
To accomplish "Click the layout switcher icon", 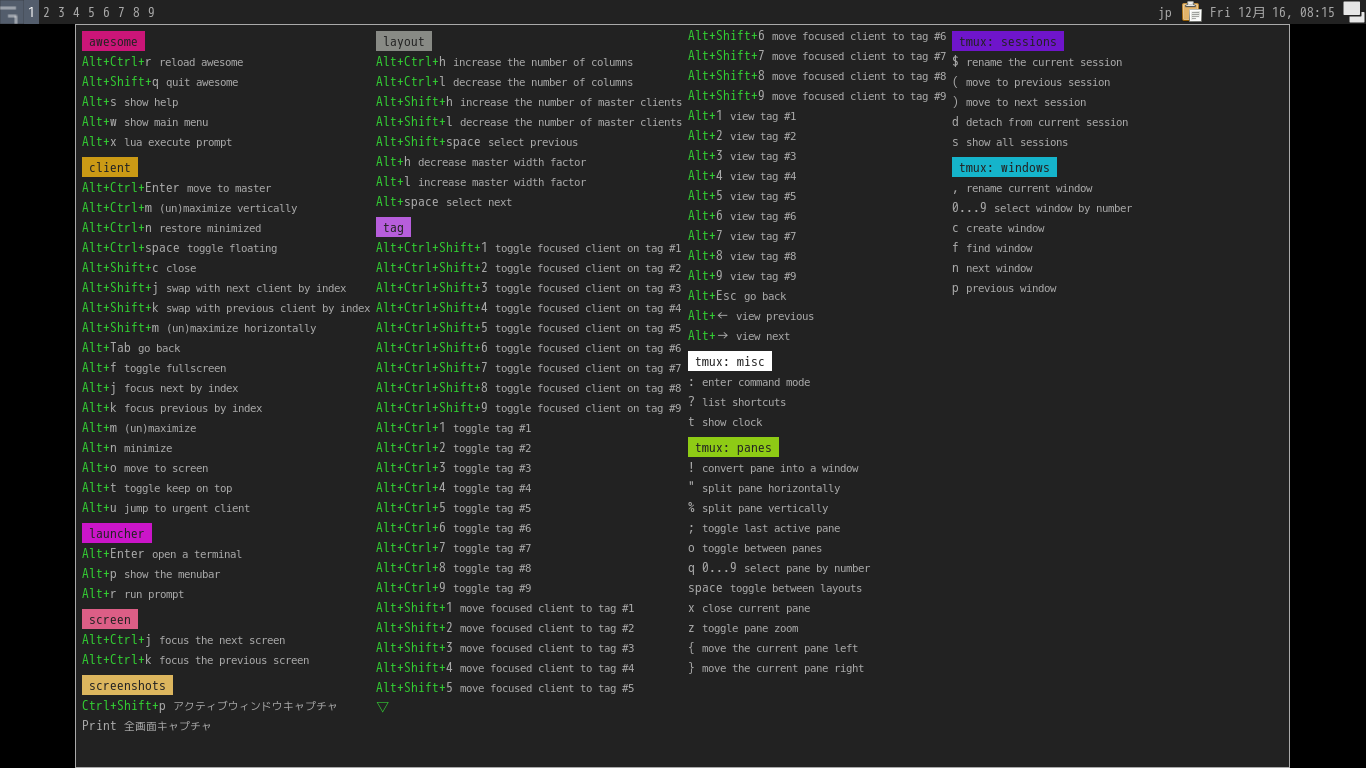I will [x=1353, y=12].
